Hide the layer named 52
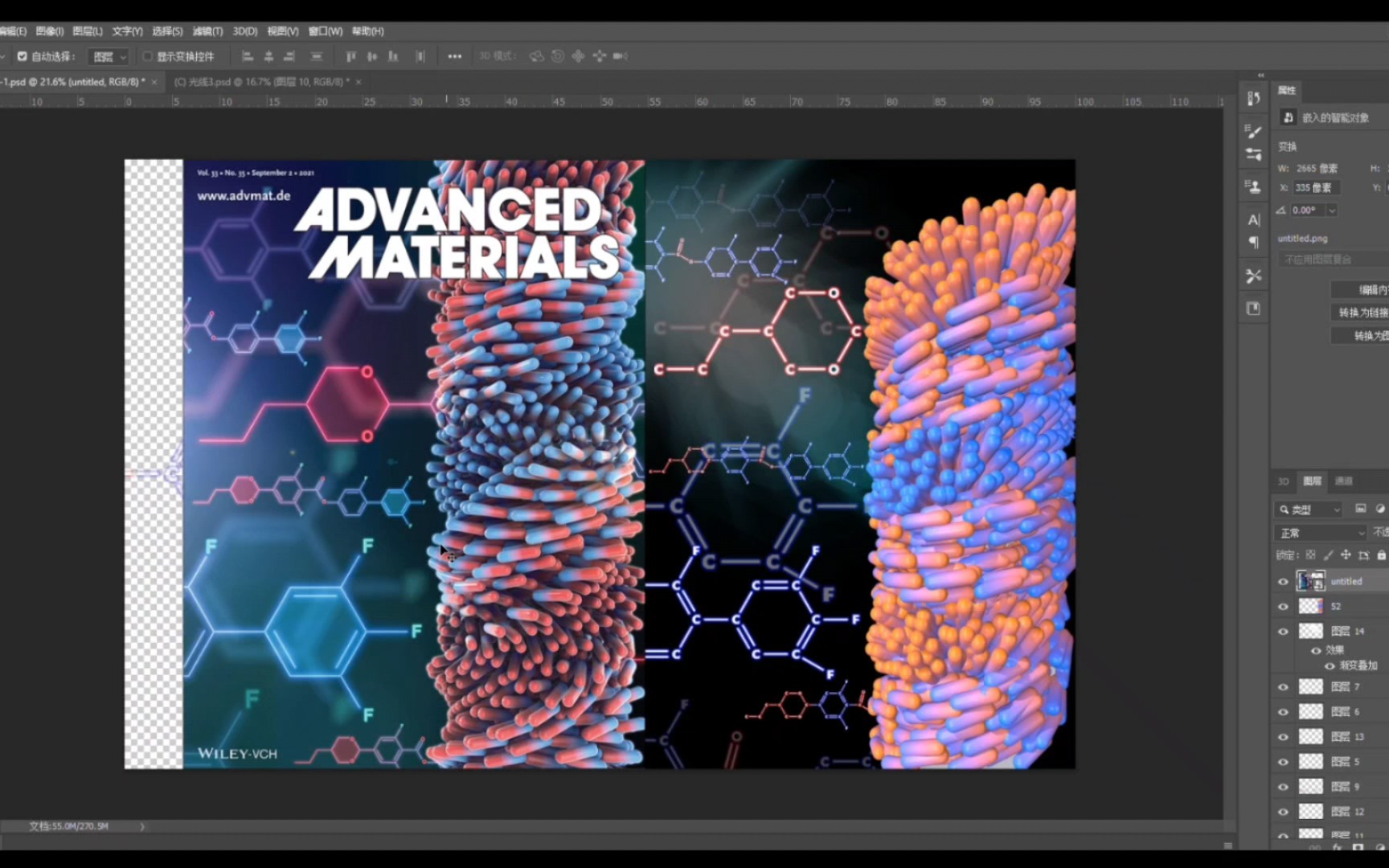Screen dimensions: 1389x868 click(1283, 607)
